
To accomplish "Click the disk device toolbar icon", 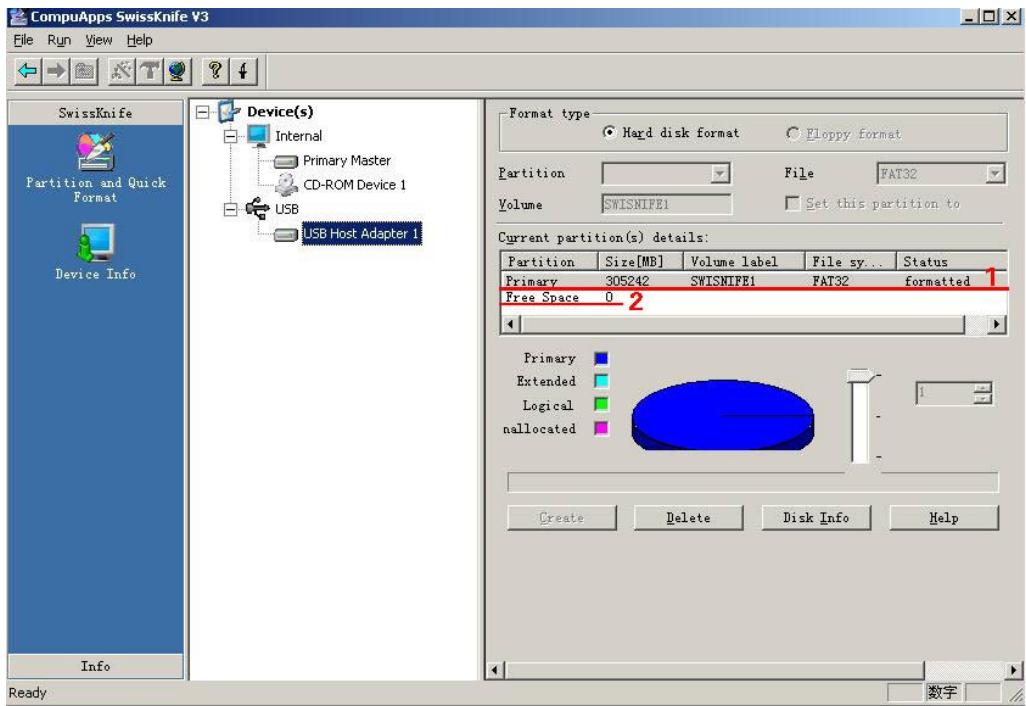I will [84, 71].
